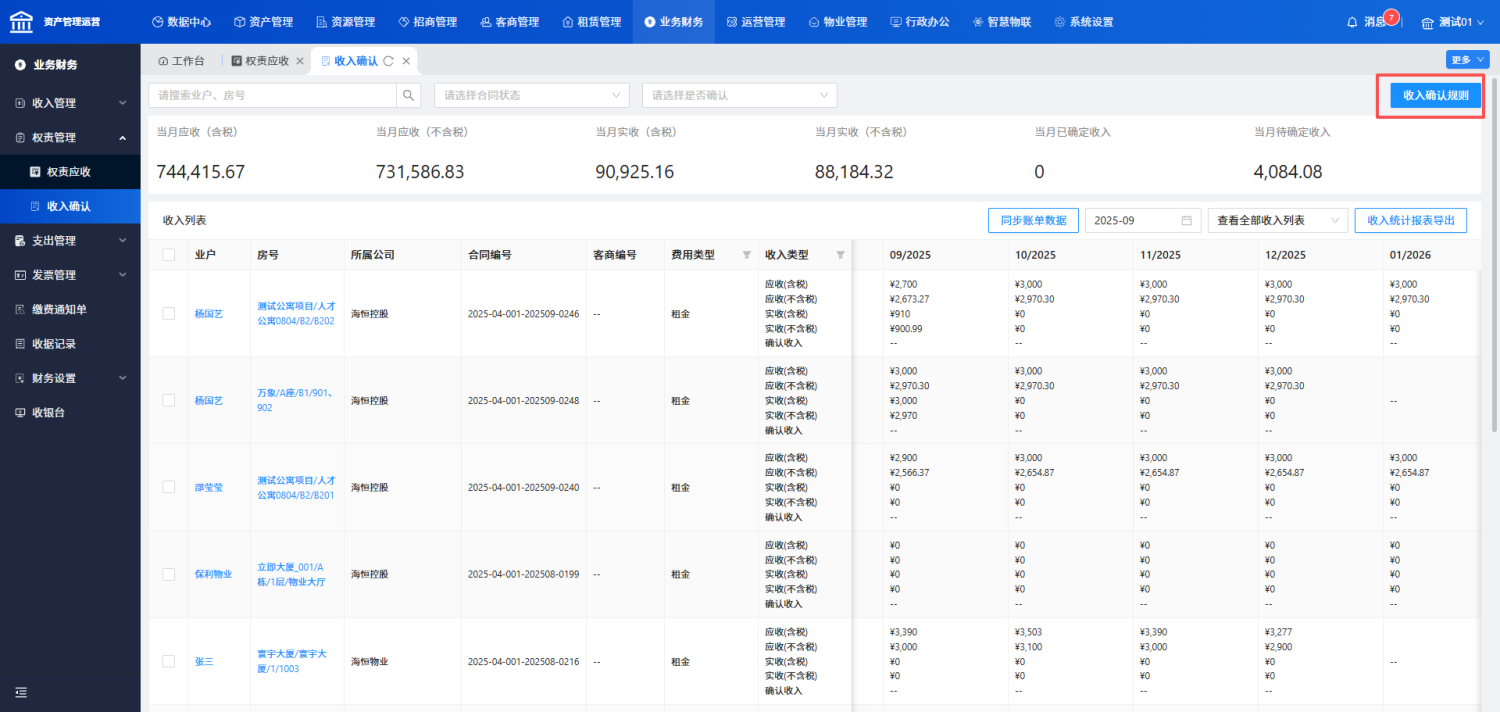The image size is (1500, 712).
Task: Open 资源管理 in top navigation
Action: [x=347, y=22]
